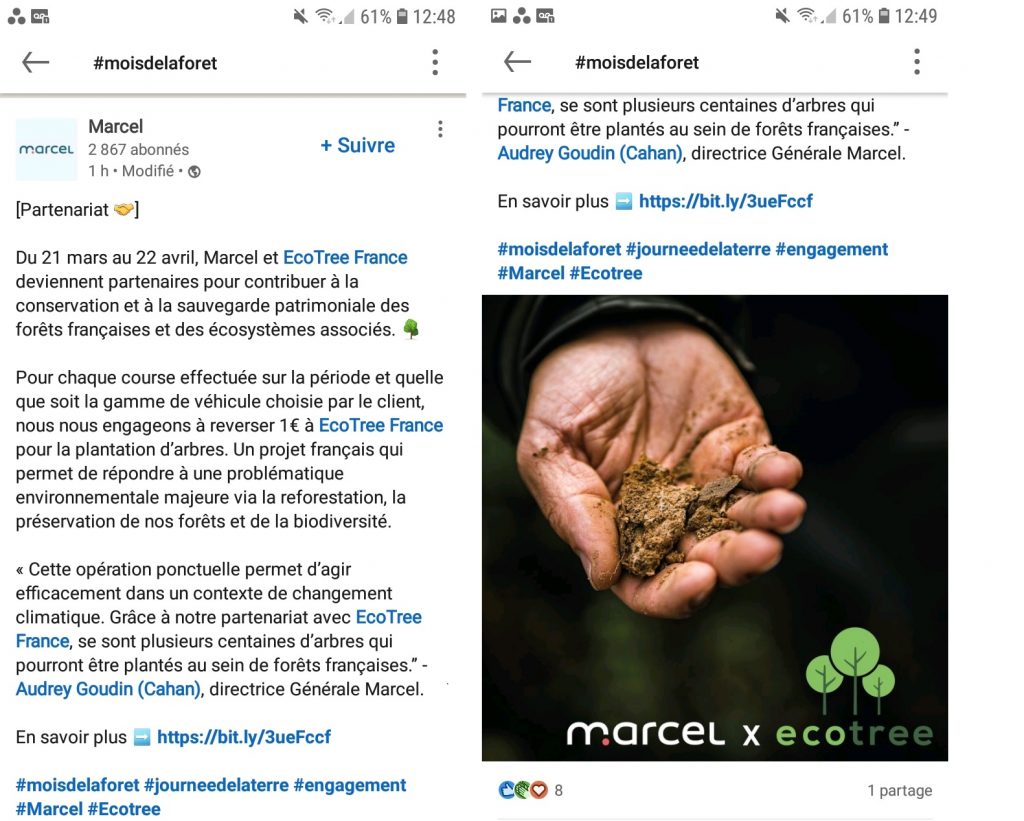Screen dimensions: 1024x821
Task: Follow Marcel with the Suivre button
Action: [x=357, y=145]
